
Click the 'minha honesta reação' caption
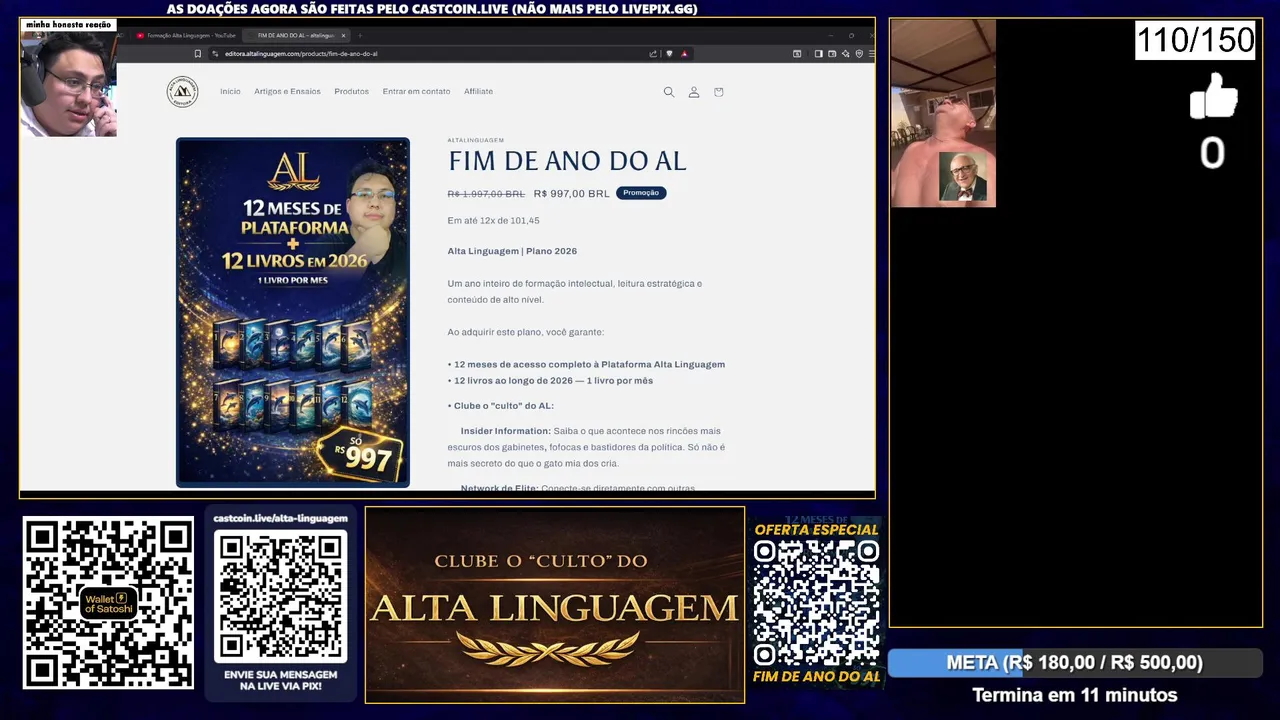(x=68, y=25)
